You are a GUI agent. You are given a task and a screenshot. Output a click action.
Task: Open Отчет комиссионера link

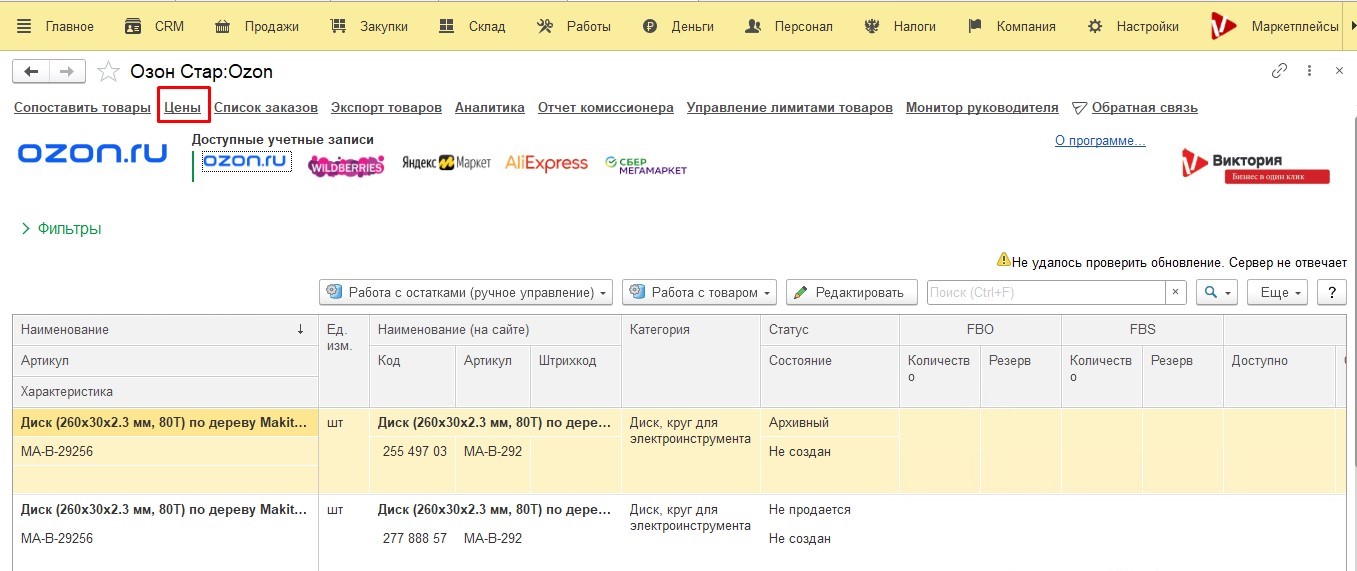(606, 108)
